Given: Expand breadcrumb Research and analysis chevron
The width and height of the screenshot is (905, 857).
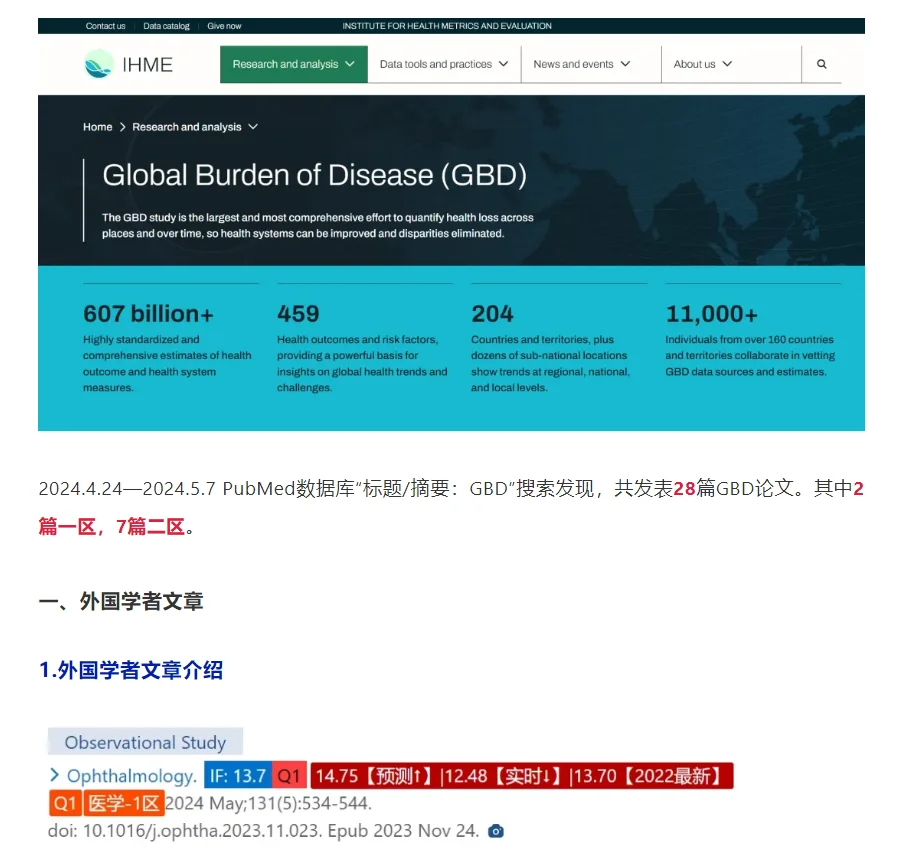Looking at the screenshot, I should tap(253, 127).
